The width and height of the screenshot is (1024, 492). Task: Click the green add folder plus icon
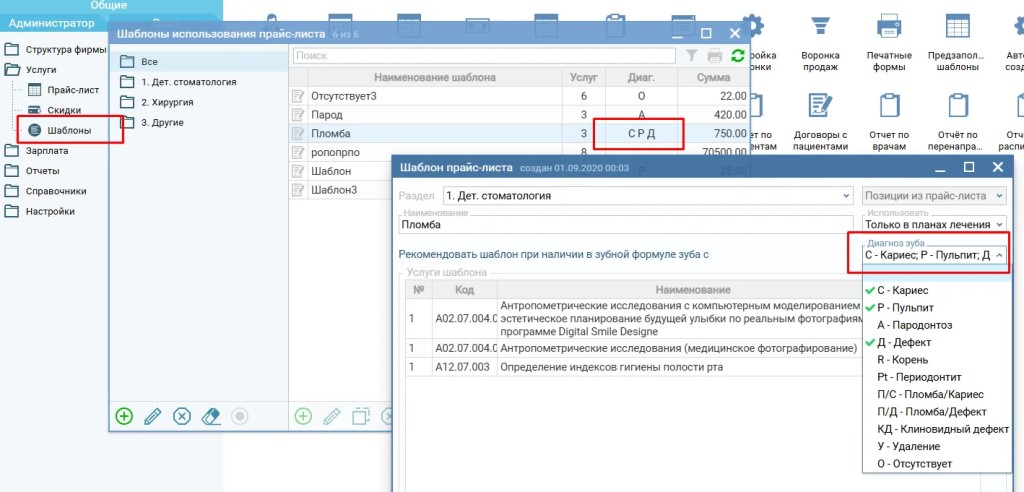(124, 415)
